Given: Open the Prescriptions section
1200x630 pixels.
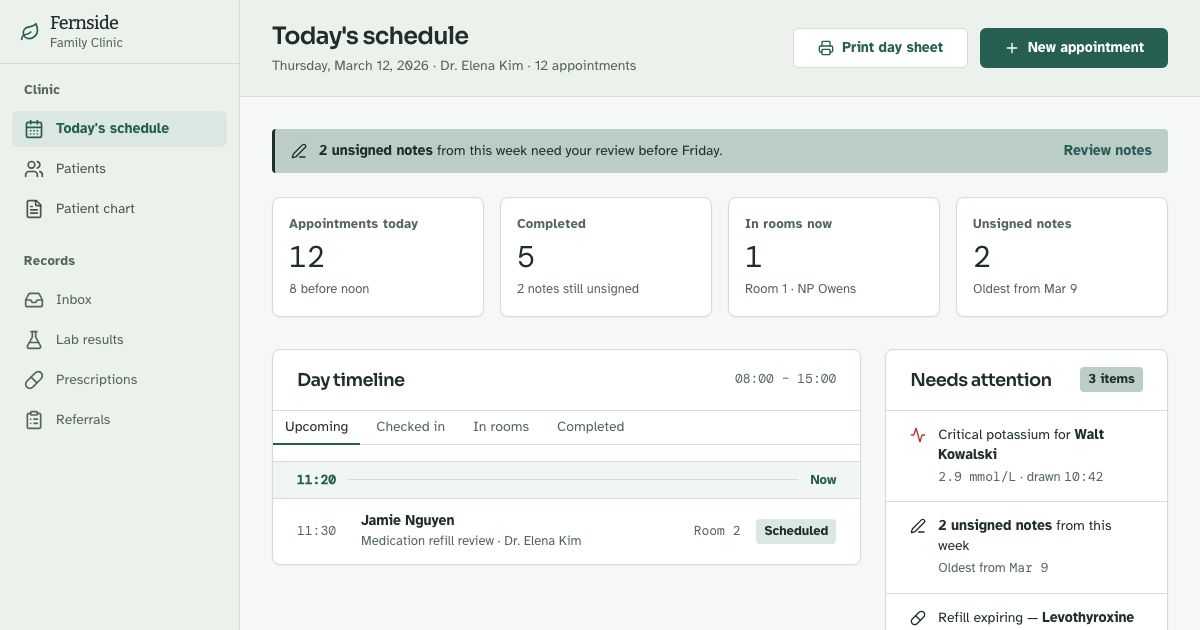Looking at the screenshot, I should (120, 380).
